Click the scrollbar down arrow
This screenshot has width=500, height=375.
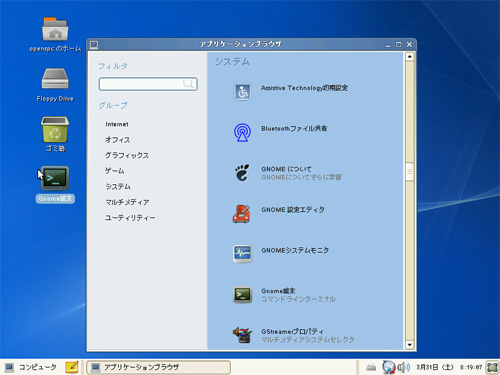pyautogui.click(x=410, y=345)
